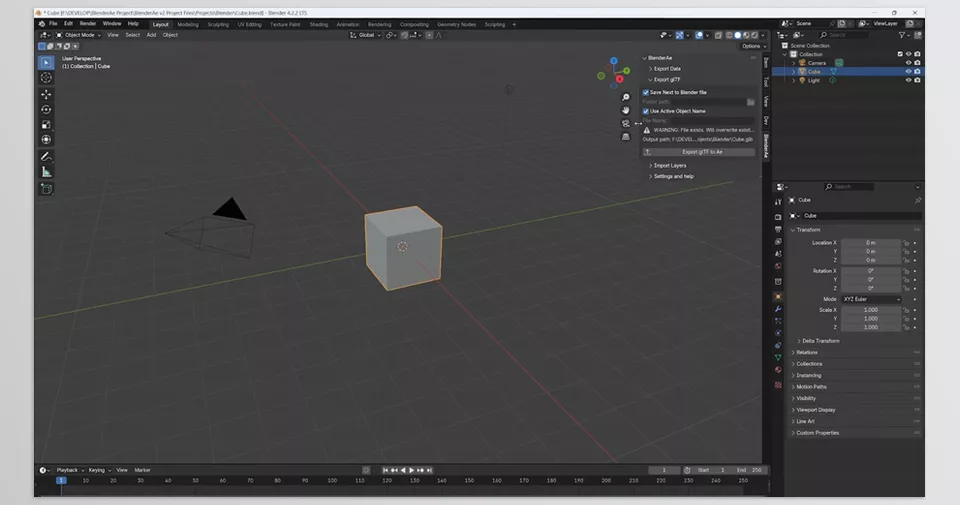The height and width of the screenshot is (505, 960).
Task: Switch to Modeling workspace tab
Action: 188,24
